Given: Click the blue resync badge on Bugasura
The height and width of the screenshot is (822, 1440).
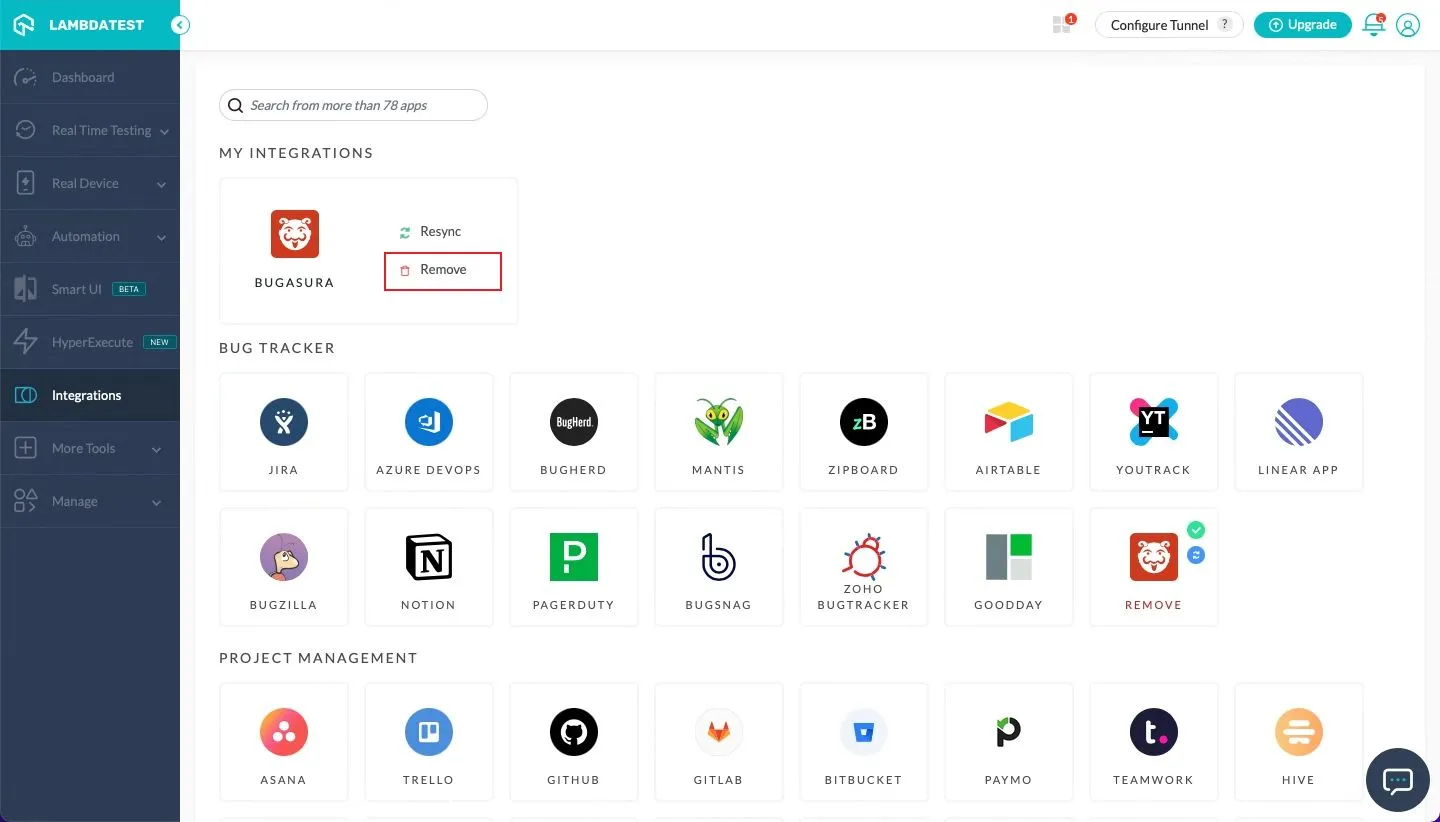Looking at the screenshot, I should point(1196,554).
